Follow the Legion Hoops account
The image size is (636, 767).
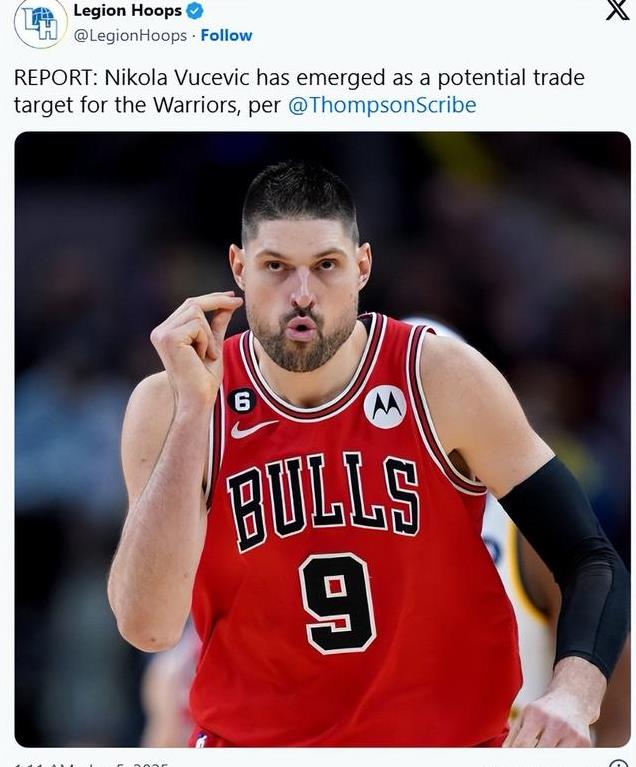click(x=226, y=35)
